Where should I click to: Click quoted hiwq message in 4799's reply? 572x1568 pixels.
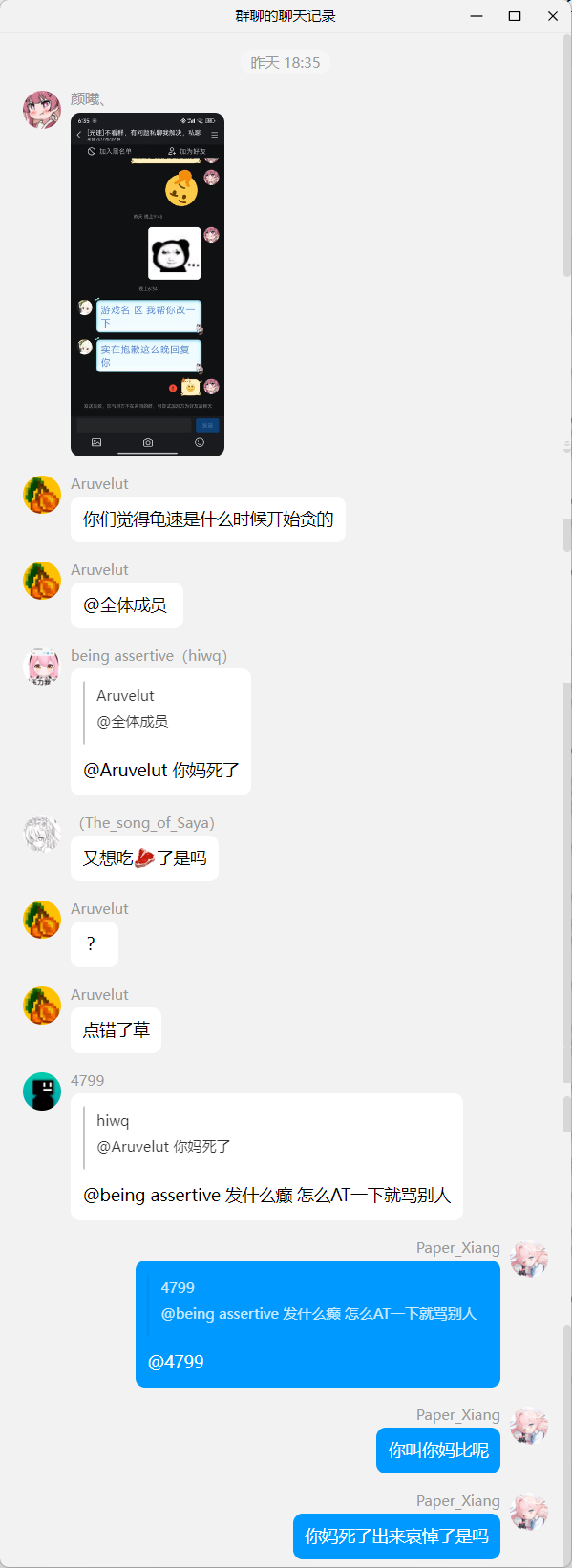pos(163,1134)
